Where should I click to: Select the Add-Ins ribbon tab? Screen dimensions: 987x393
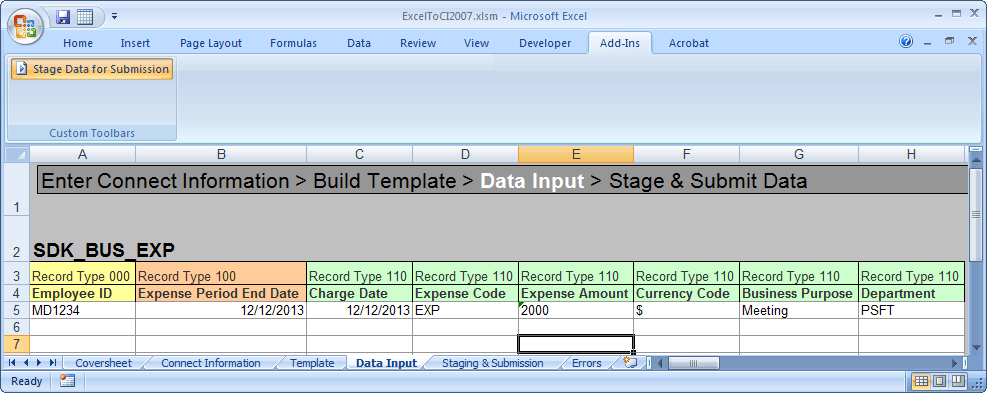tap(620, 43)
